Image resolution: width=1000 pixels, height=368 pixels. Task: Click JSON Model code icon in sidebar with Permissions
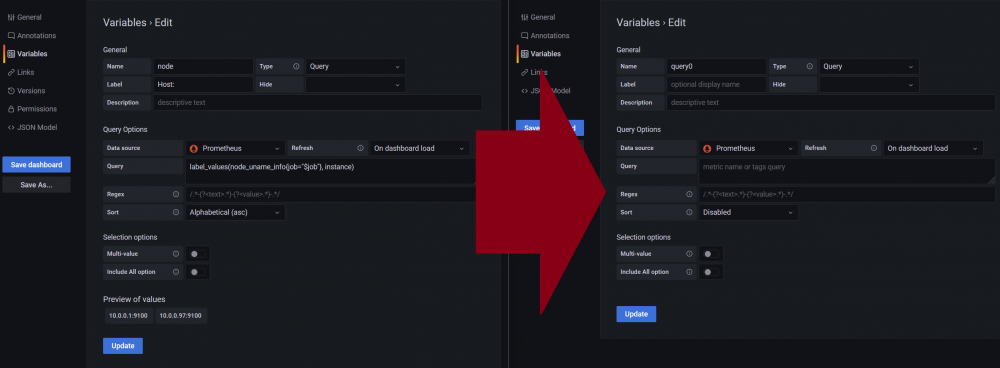click(x=11, y=128)
